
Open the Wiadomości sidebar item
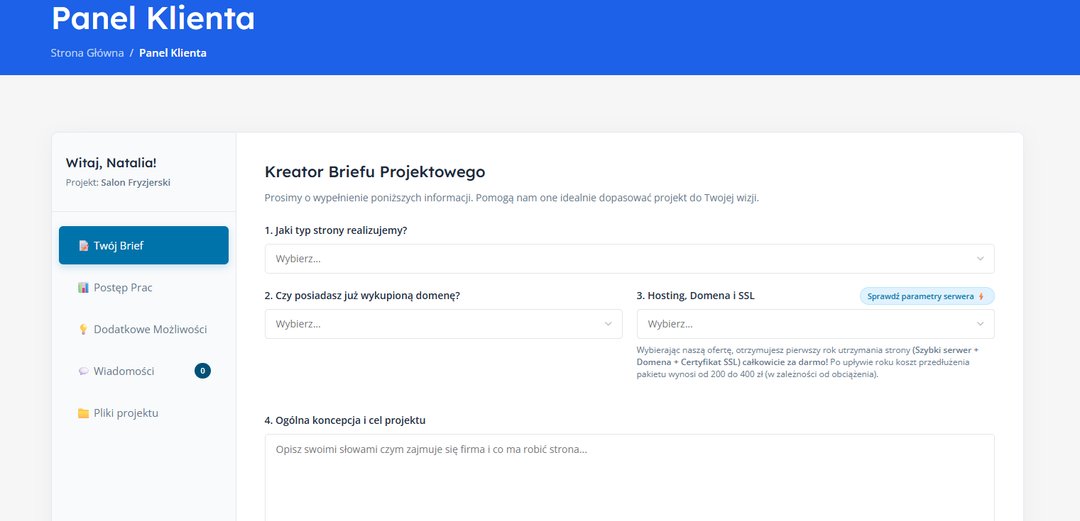[x=124, y=372]
